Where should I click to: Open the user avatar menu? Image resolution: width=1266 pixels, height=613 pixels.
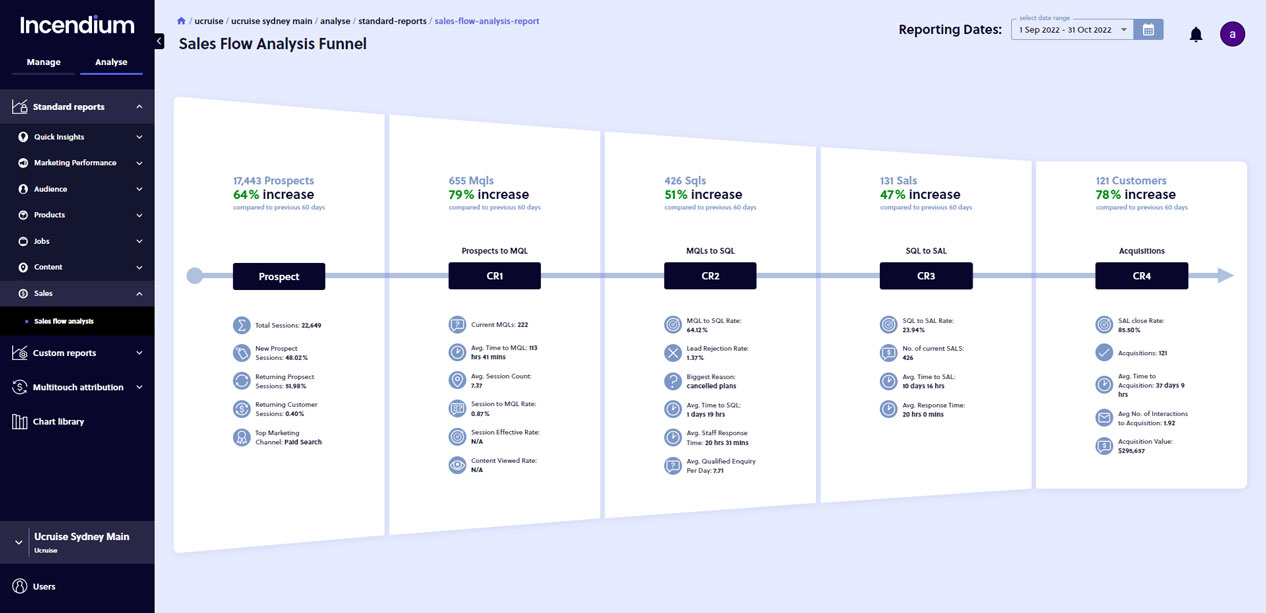point(1232,34)
